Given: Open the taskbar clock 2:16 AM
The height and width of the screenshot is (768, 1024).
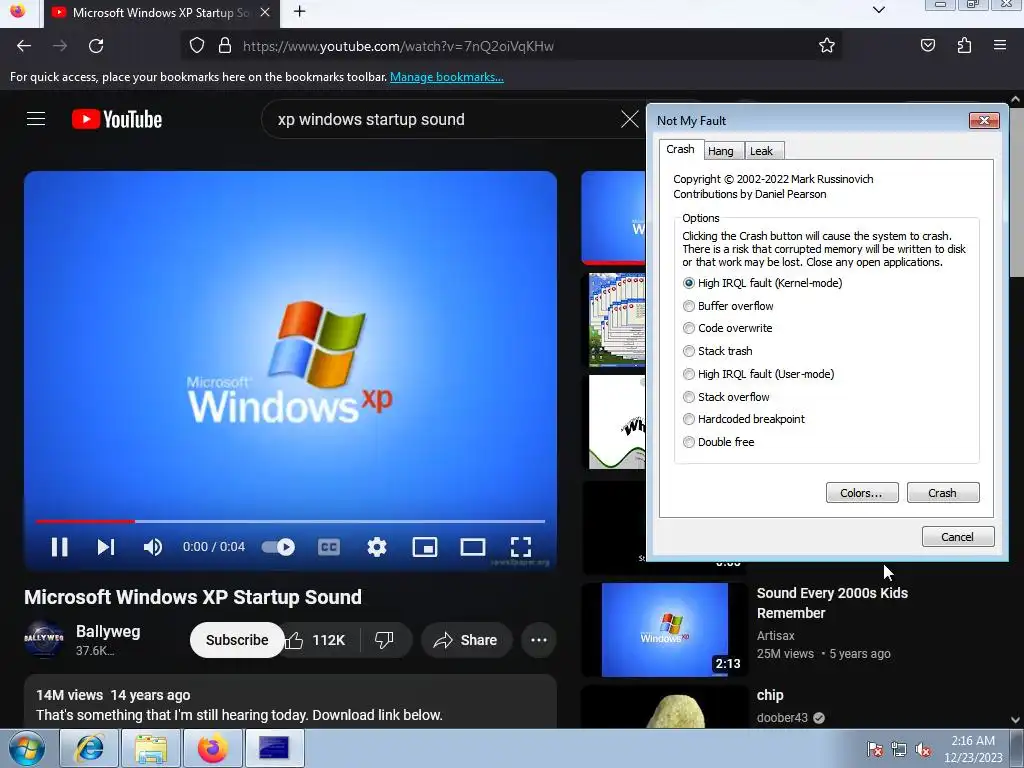Looking at the screenshot, I should click(973, 748).
